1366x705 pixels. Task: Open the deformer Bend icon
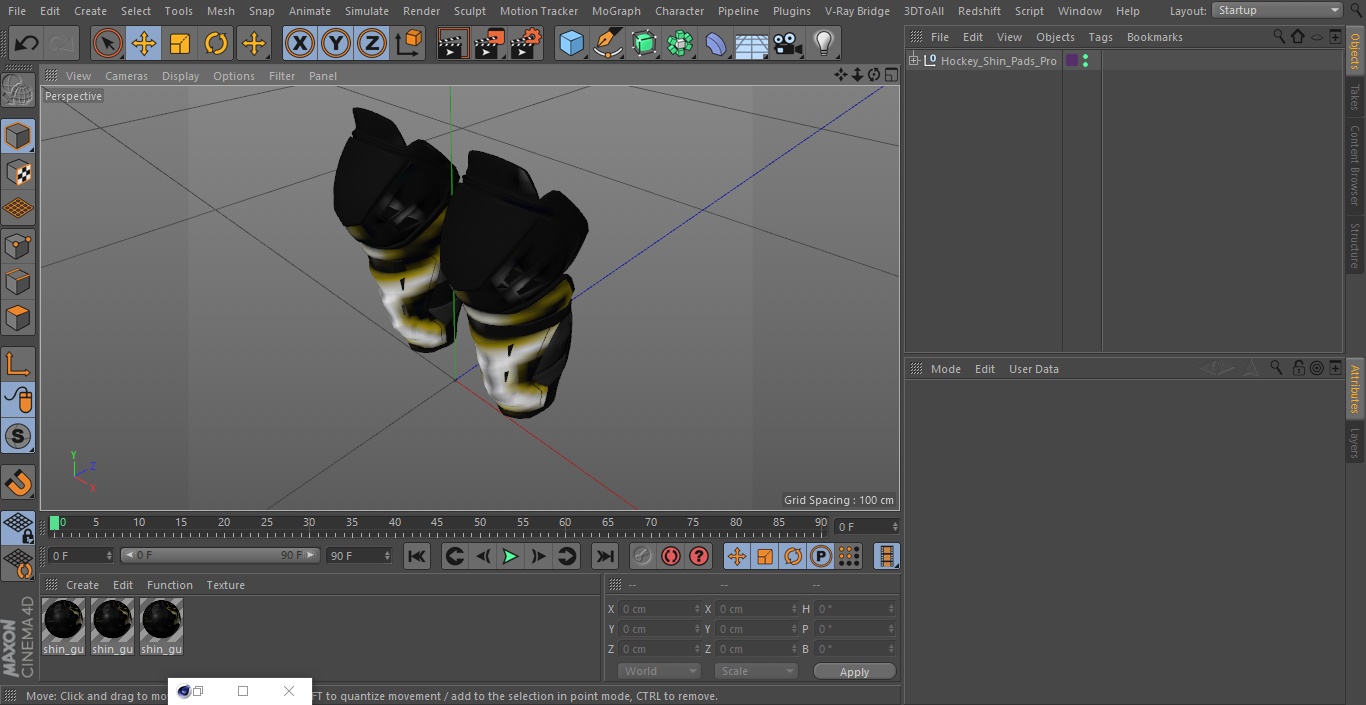[x=716, y=43]
